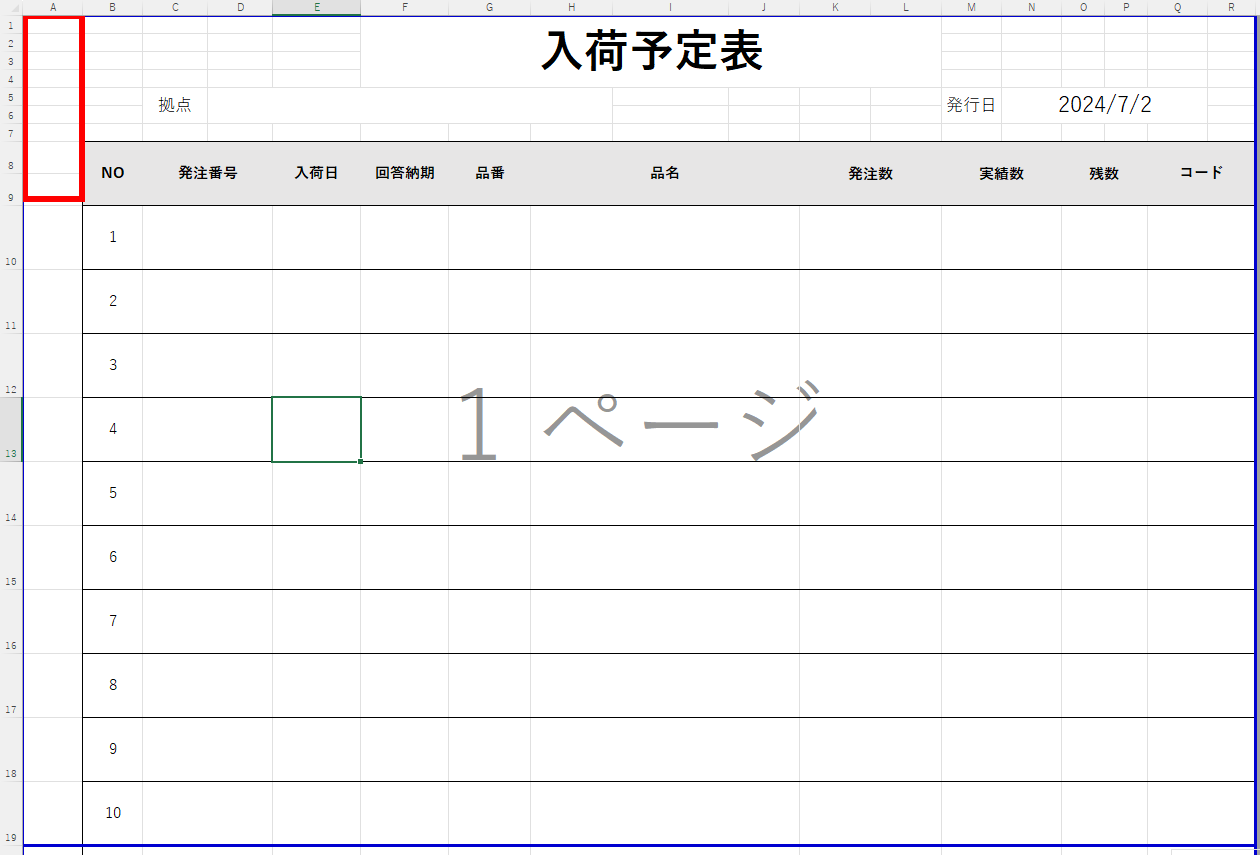1260x855 pixels.
Task: Click the 拠点 label cell
Action: [x=175, y=105]
